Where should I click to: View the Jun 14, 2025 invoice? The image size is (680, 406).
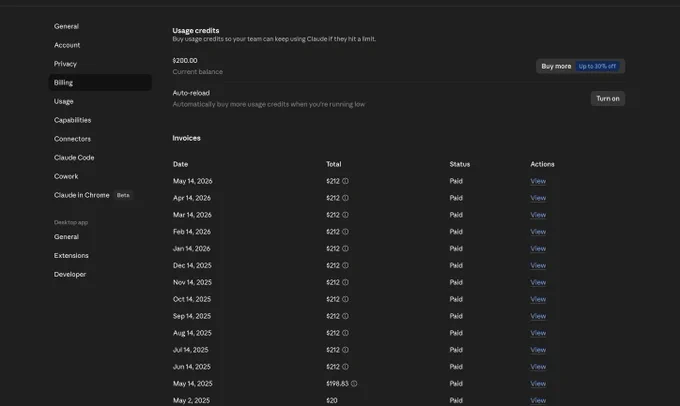[538, 367]
